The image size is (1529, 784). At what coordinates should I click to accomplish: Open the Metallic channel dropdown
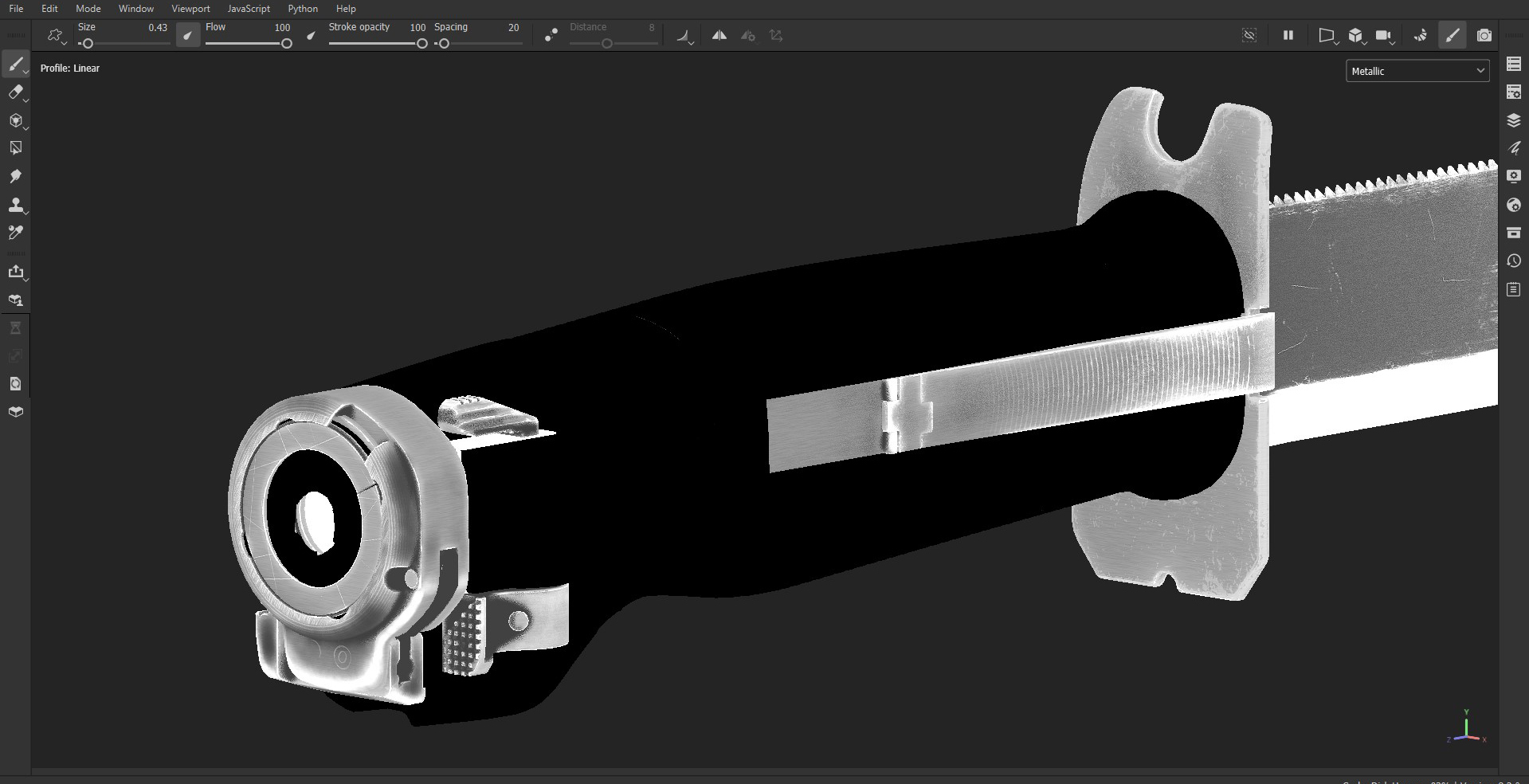click(1417, 71)
